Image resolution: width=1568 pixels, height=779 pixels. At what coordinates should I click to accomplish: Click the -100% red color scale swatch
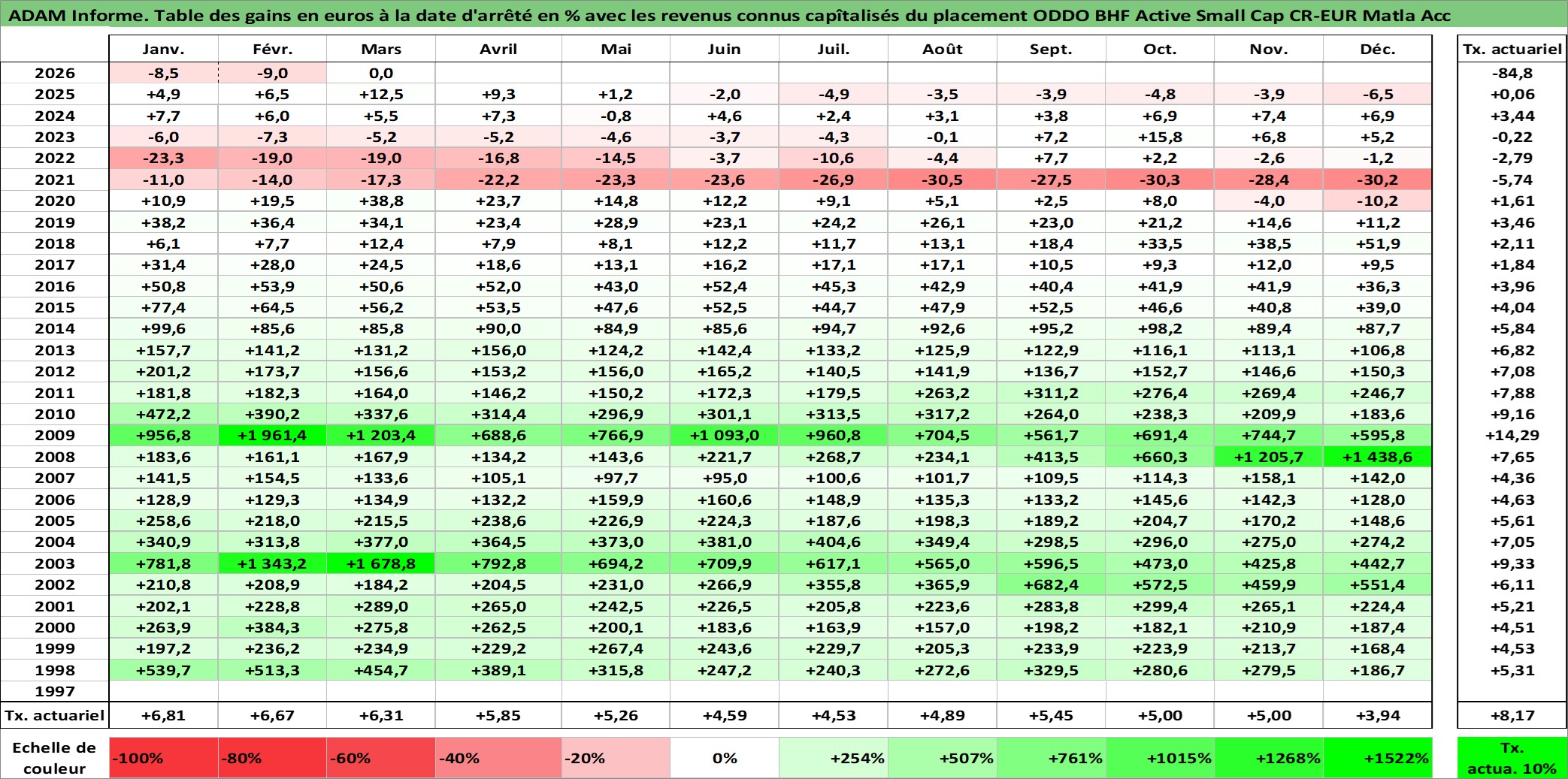[164, 758]
